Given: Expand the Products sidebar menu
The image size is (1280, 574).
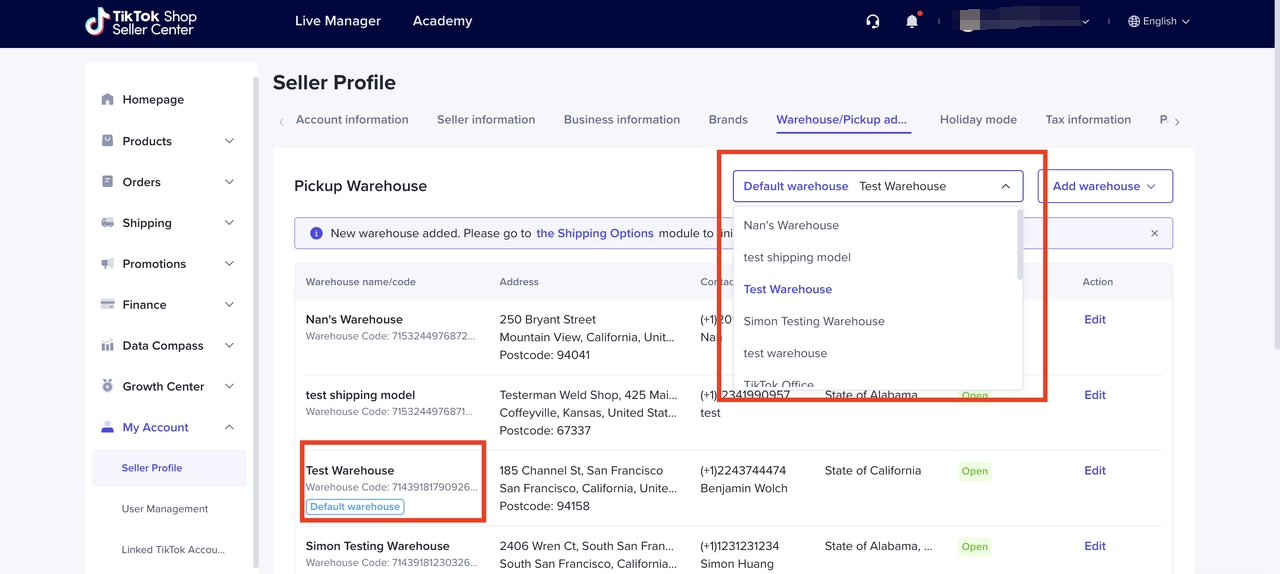Looking at the screenshot, I should [229, 141].
